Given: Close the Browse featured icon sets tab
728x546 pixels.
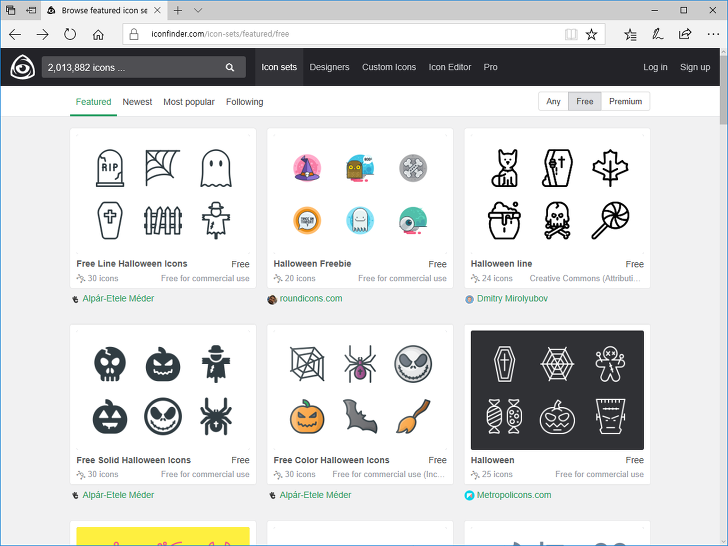Looking at the screenshot, I should click(x=157, y=10).
